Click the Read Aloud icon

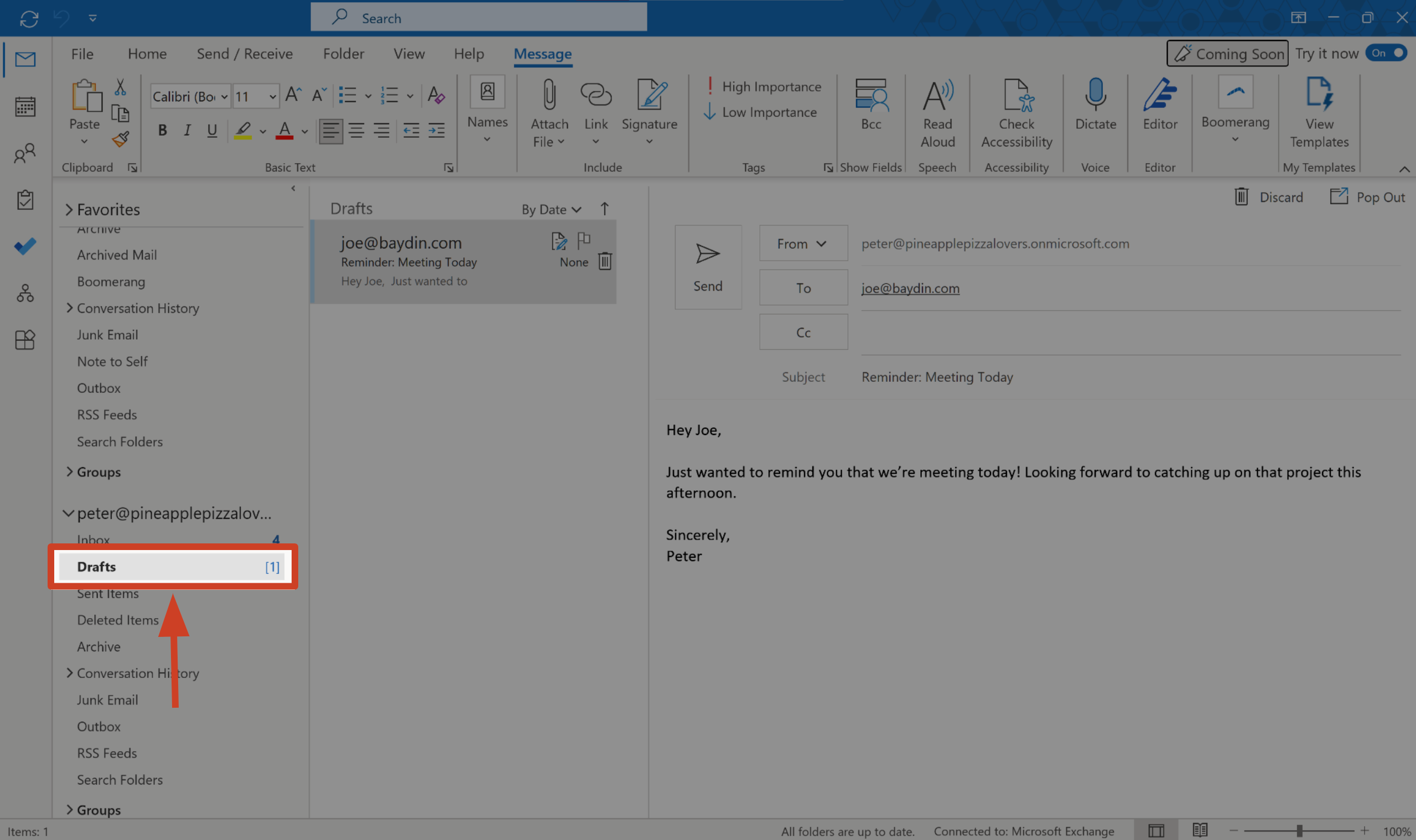[937, 96]
